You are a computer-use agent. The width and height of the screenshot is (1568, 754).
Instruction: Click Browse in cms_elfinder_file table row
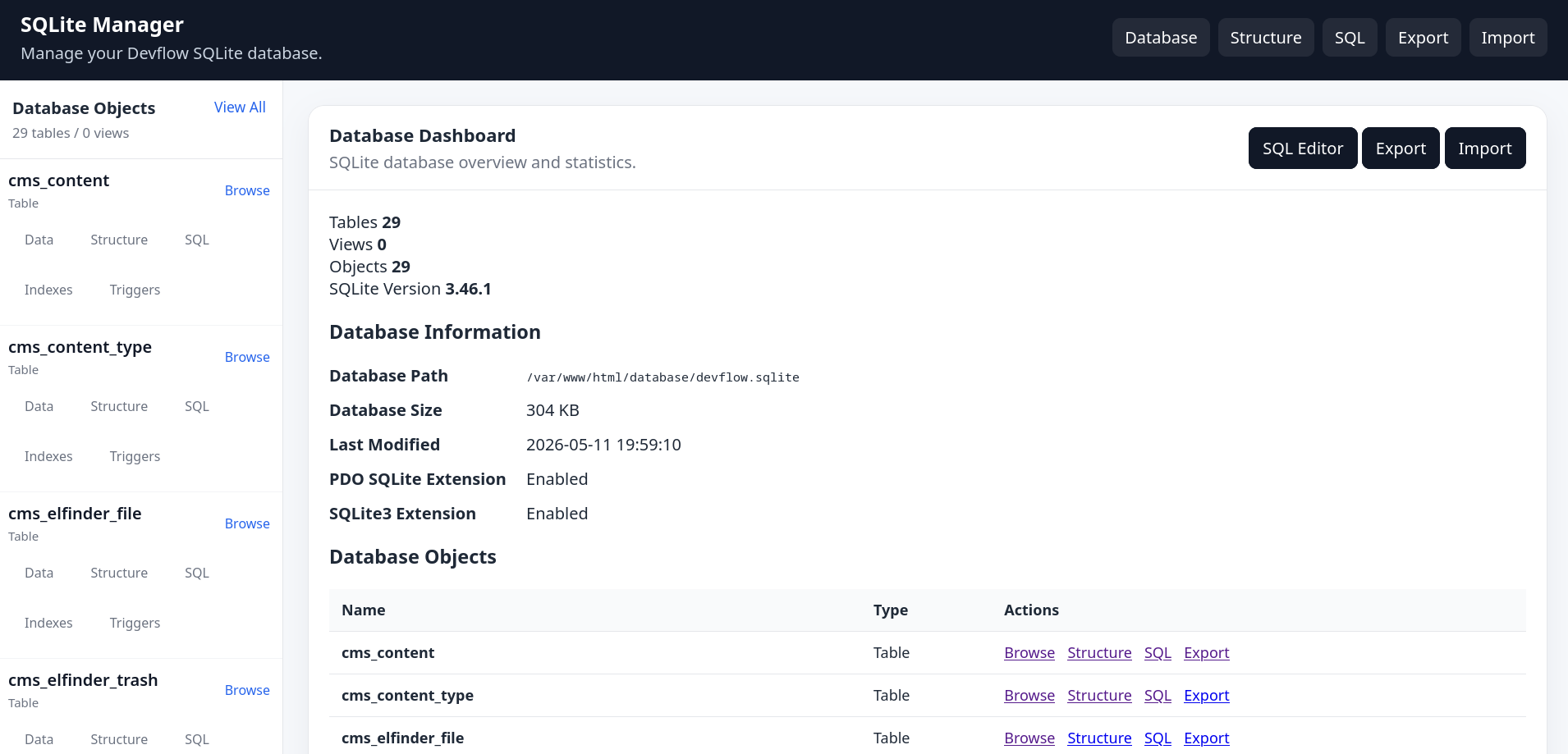coord(1029,738)
